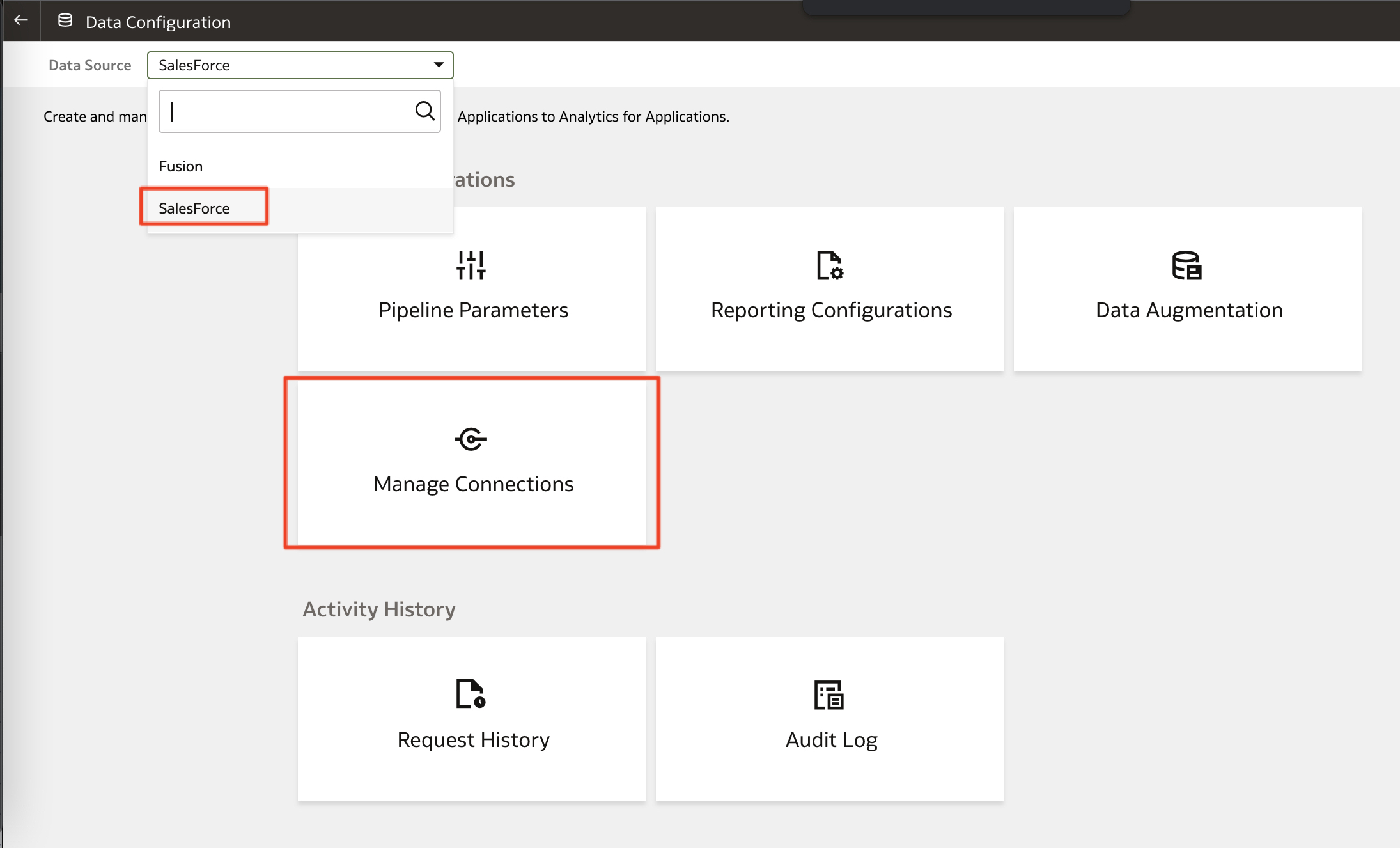Click the search magnifier icon in dropdown

(x=424, y=111)
